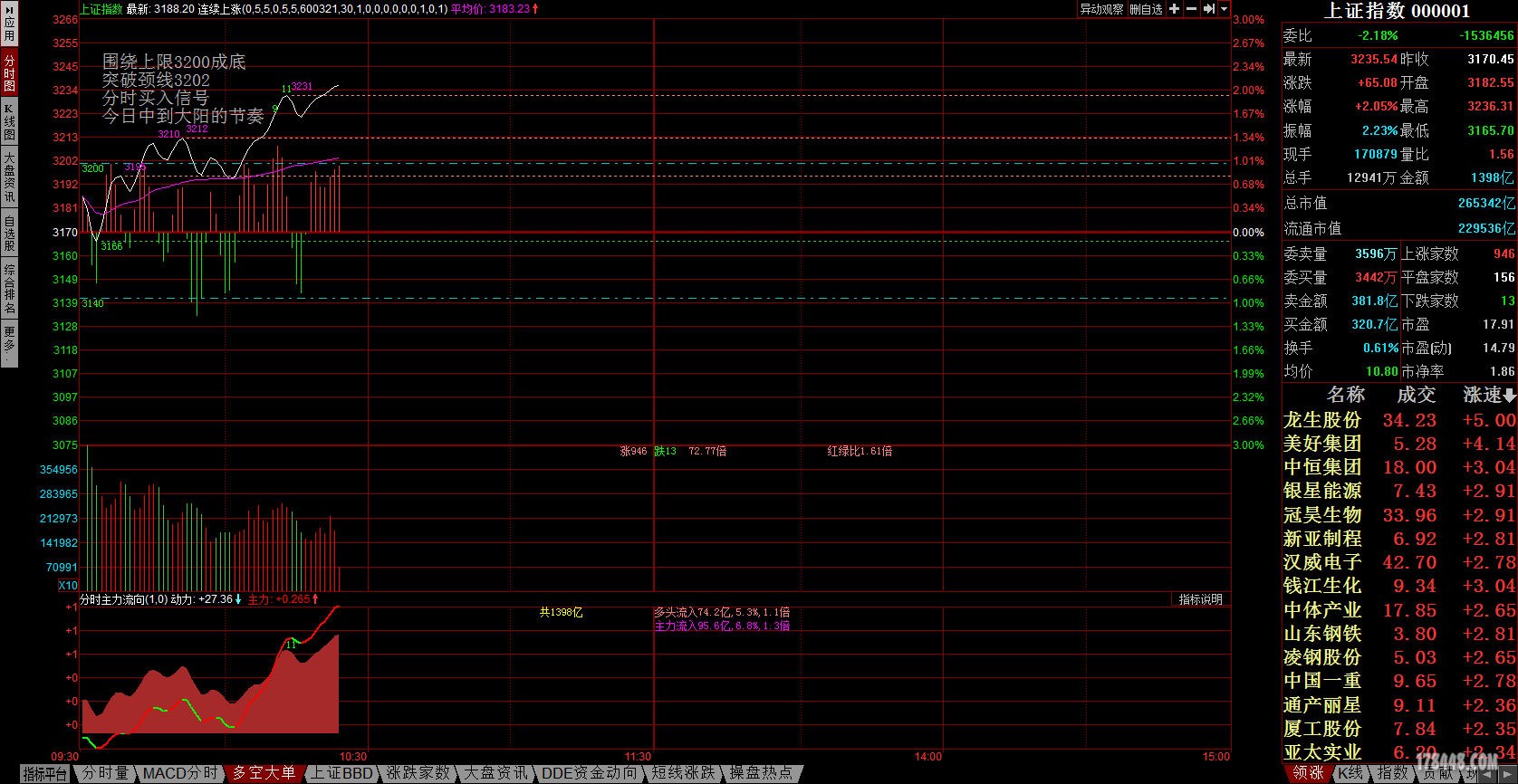This screenshot has height=784, width=1518.
Task: Select the 山东钢铁 row
Action: [1399, 634]
